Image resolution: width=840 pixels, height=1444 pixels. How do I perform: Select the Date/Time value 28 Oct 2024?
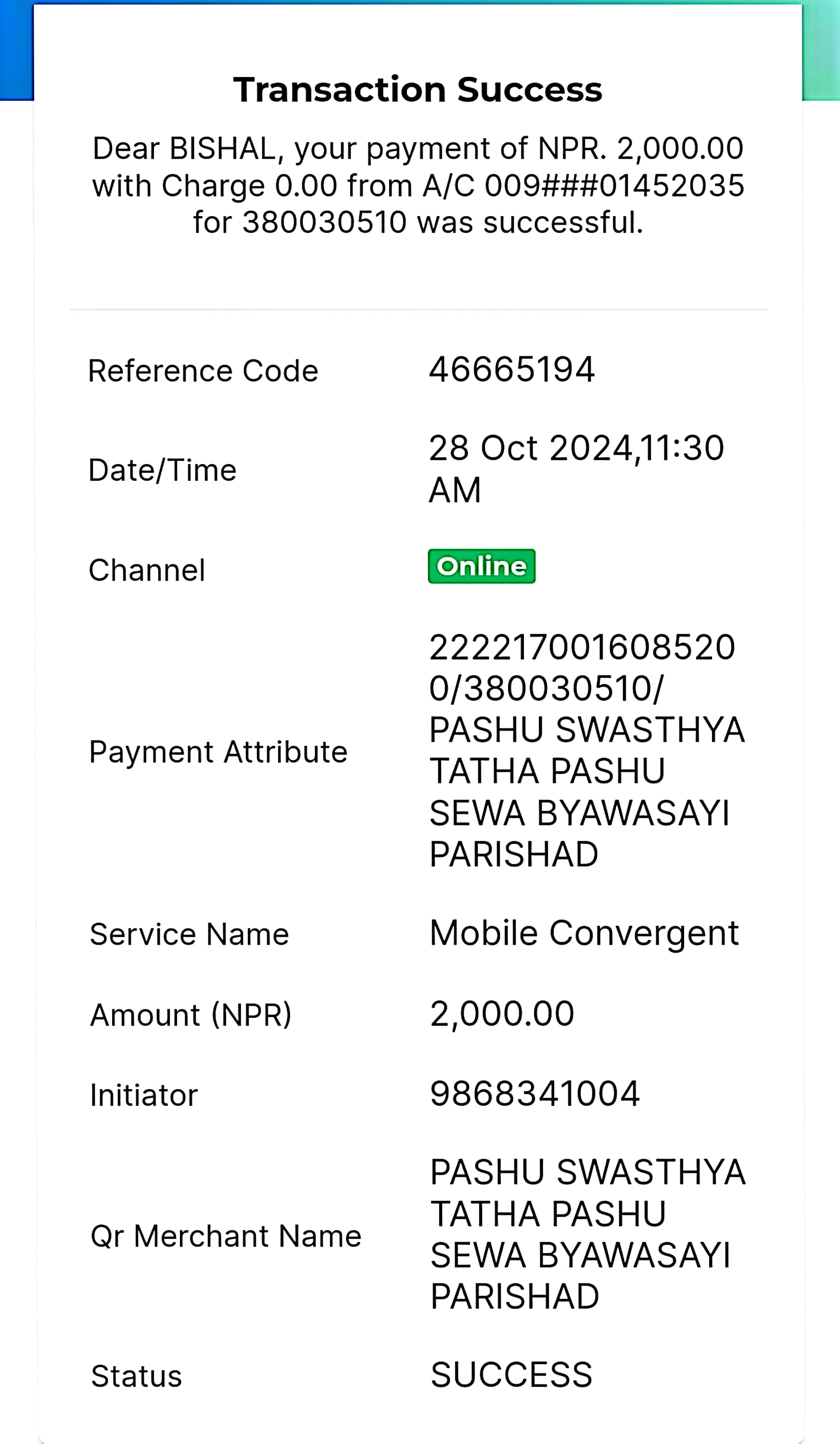531,448
